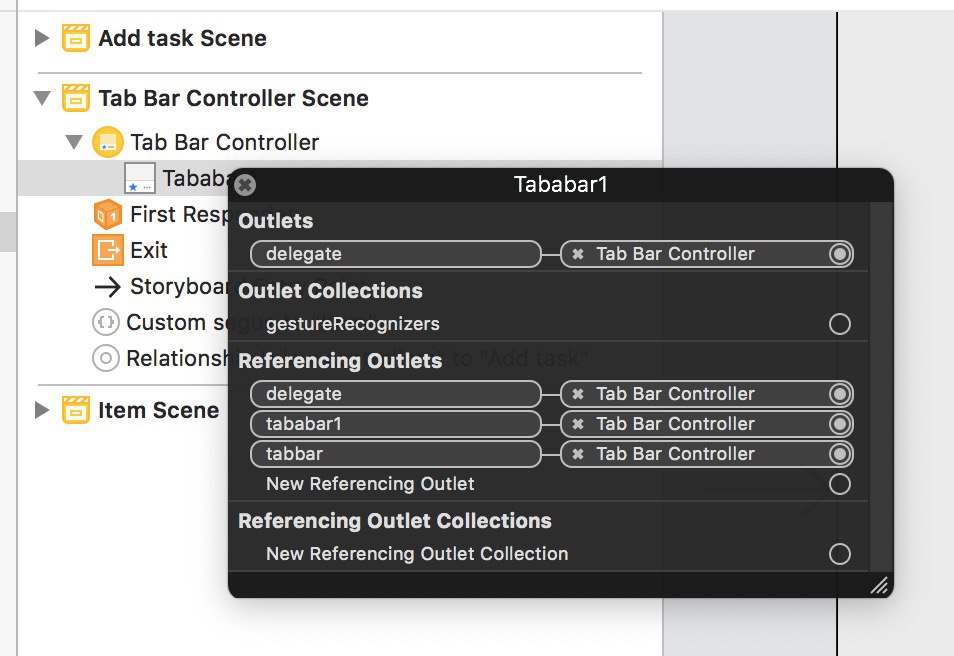Viewport: 954px width, 656px height.
Task: Click the Custom segue braces icon
Action: 105,323
